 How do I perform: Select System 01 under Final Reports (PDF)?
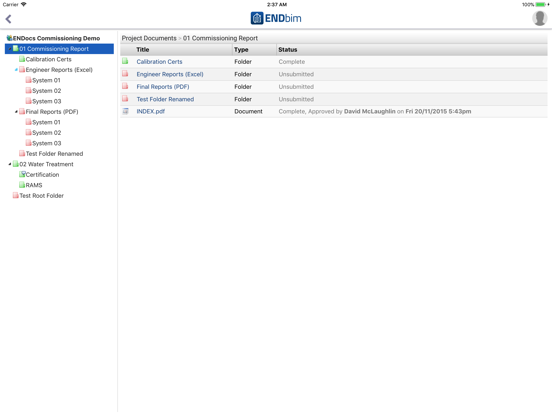[x=46, y=122]
